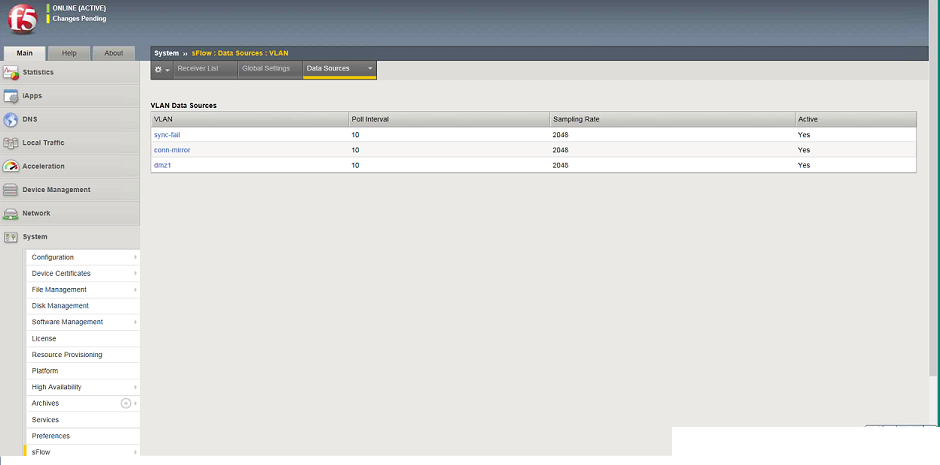Select the Device Management icon
Screen dimensions: 940x465
(x=11, y=190)
